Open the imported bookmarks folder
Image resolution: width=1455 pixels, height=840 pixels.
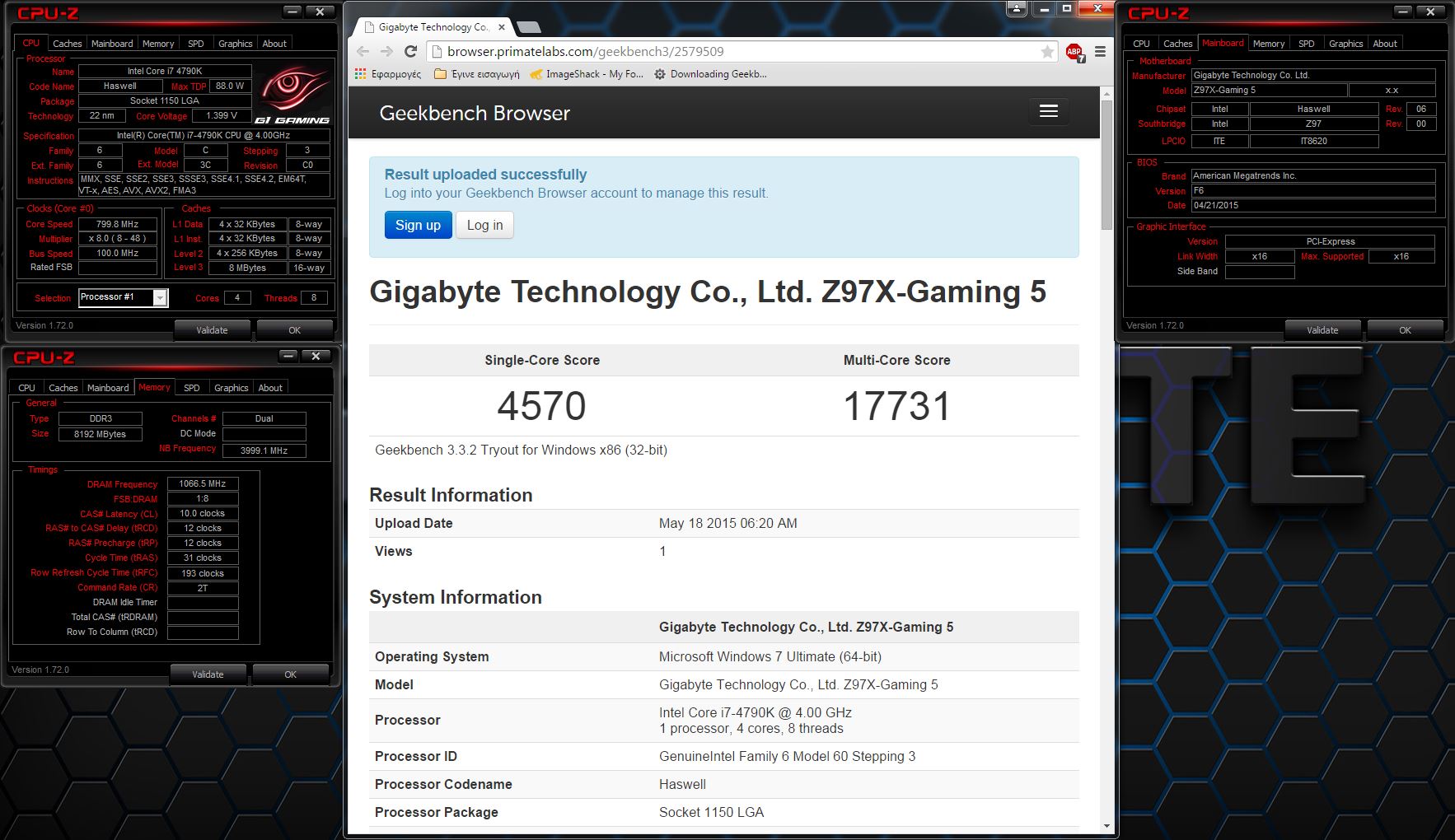[x=476, y=74]
